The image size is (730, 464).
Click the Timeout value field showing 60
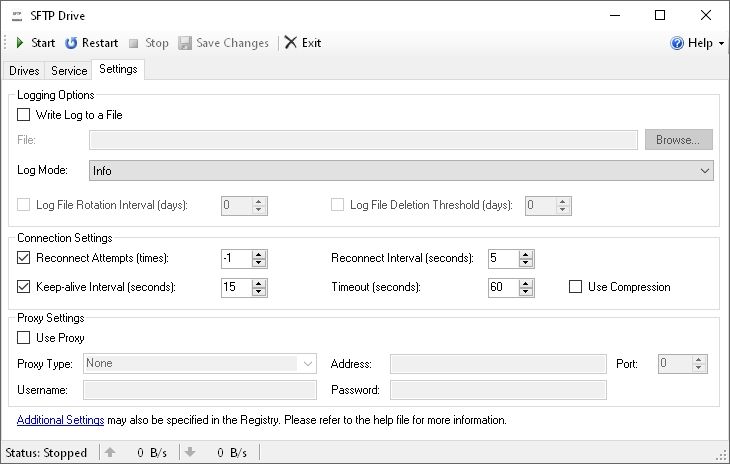coord(504,287)
